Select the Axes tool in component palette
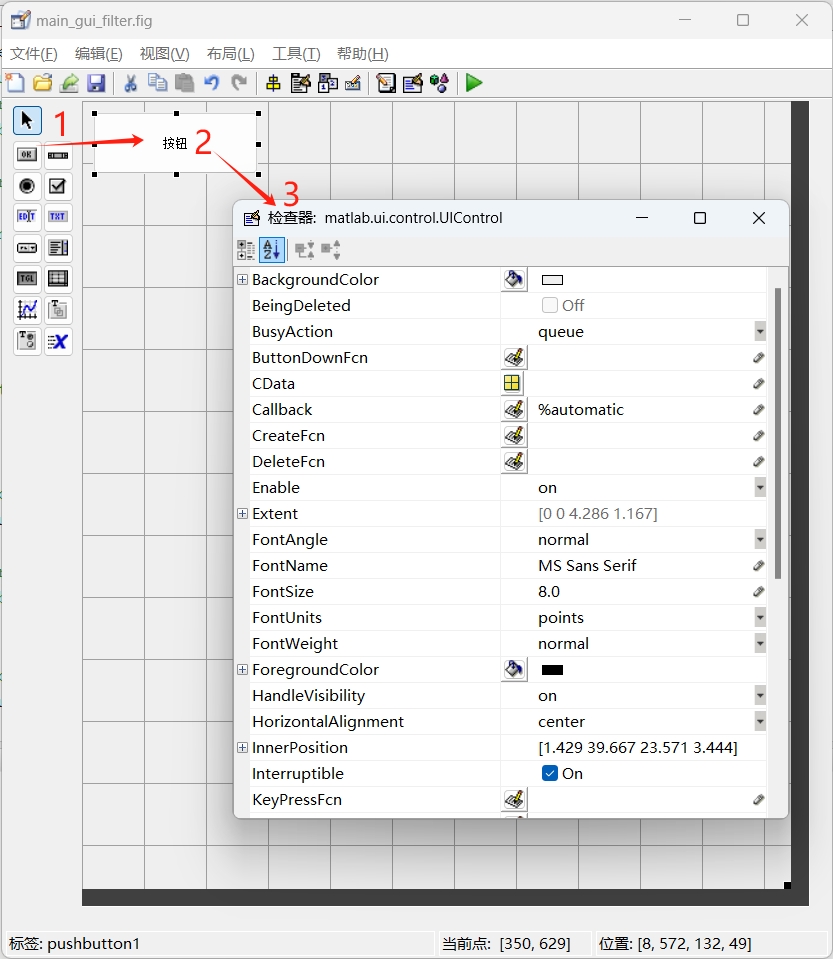833x959 pixels. click(x=27, y=310)
